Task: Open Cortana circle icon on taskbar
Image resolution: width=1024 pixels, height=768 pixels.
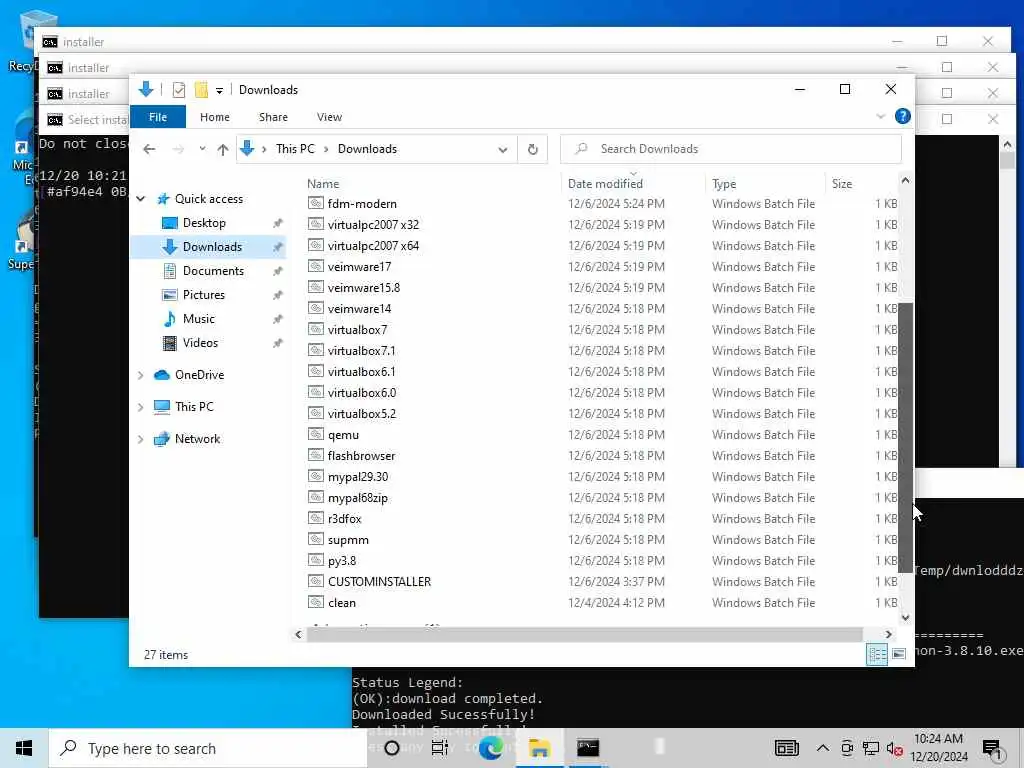Action: (x=392, y=748)
